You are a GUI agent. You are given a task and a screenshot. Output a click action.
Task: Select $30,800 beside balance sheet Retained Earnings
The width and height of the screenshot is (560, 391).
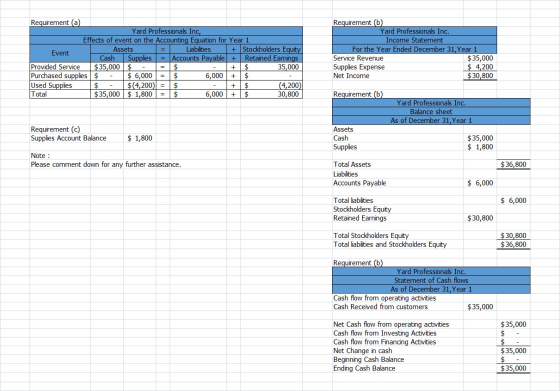(x=480, y=218)
